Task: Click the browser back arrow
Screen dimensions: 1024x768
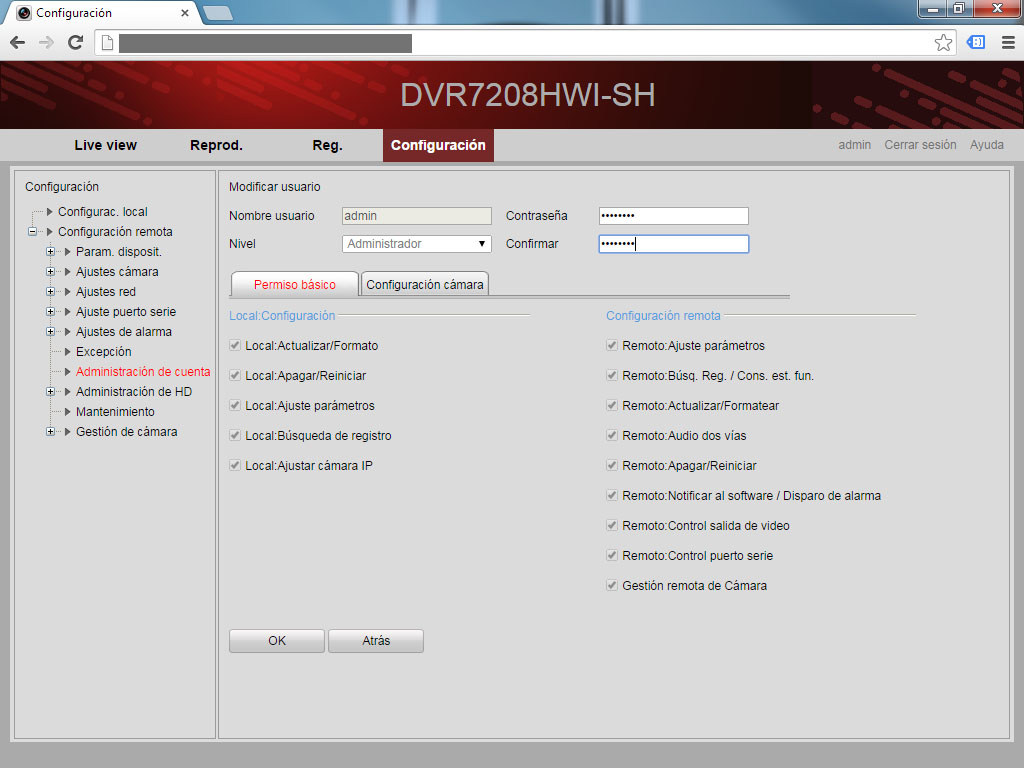Action: click(18, 43)
